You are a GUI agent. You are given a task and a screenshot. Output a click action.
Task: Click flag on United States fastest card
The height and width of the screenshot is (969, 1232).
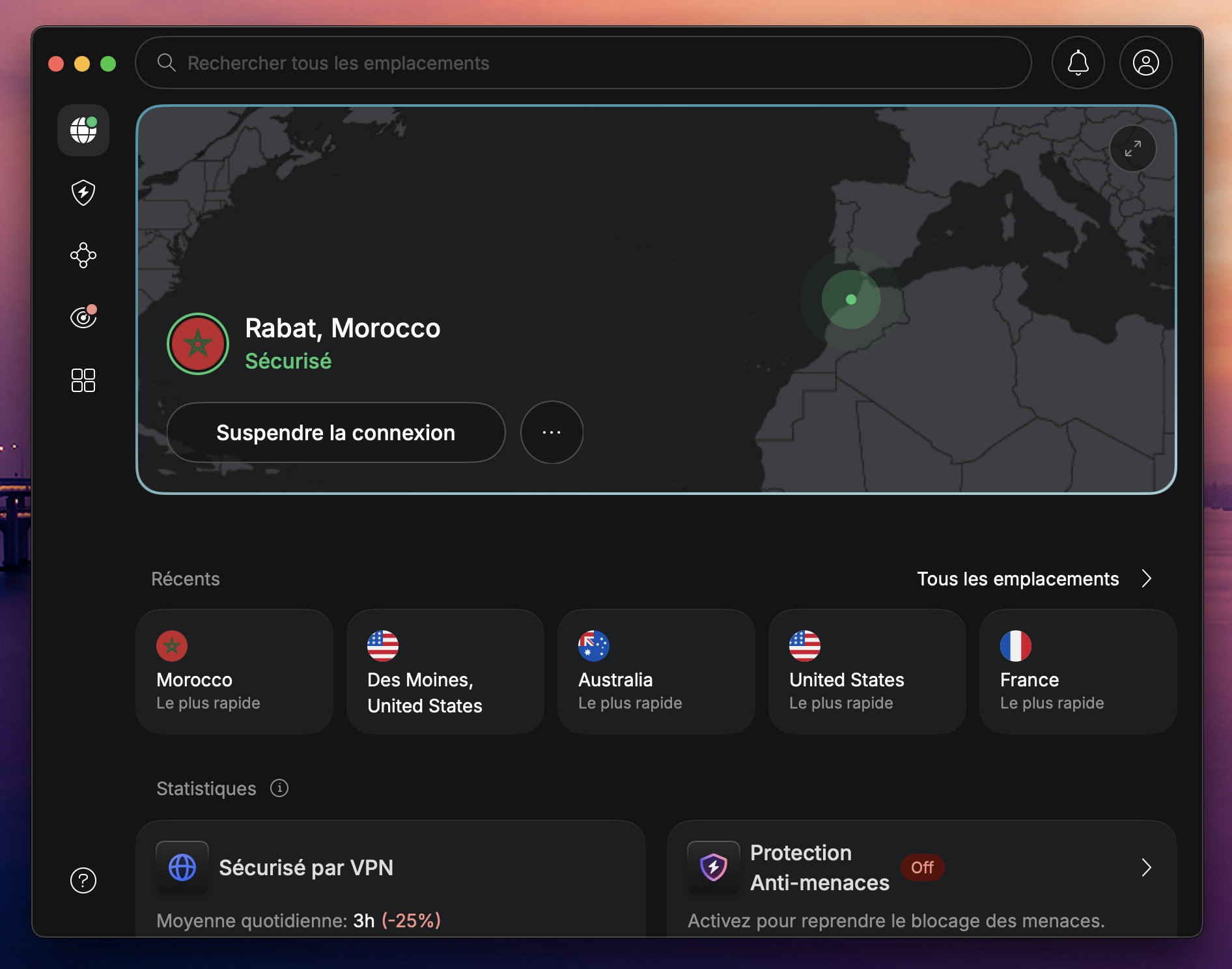(x=805, y=646)
